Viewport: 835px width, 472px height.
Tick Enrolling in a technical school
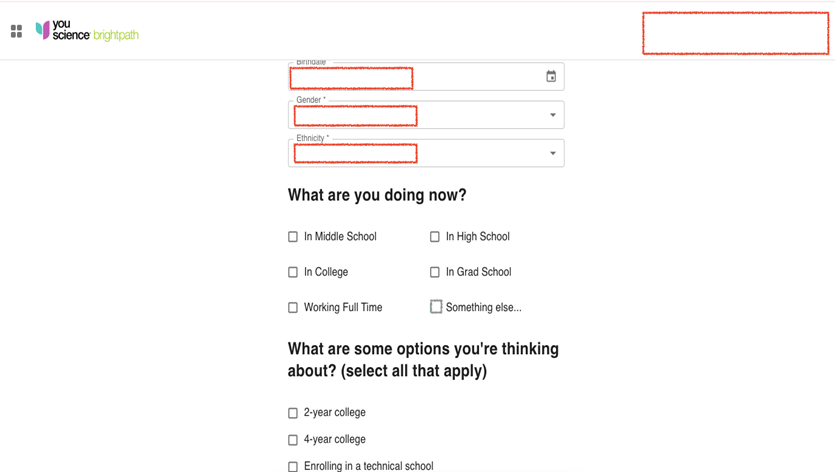coord(293,467)
